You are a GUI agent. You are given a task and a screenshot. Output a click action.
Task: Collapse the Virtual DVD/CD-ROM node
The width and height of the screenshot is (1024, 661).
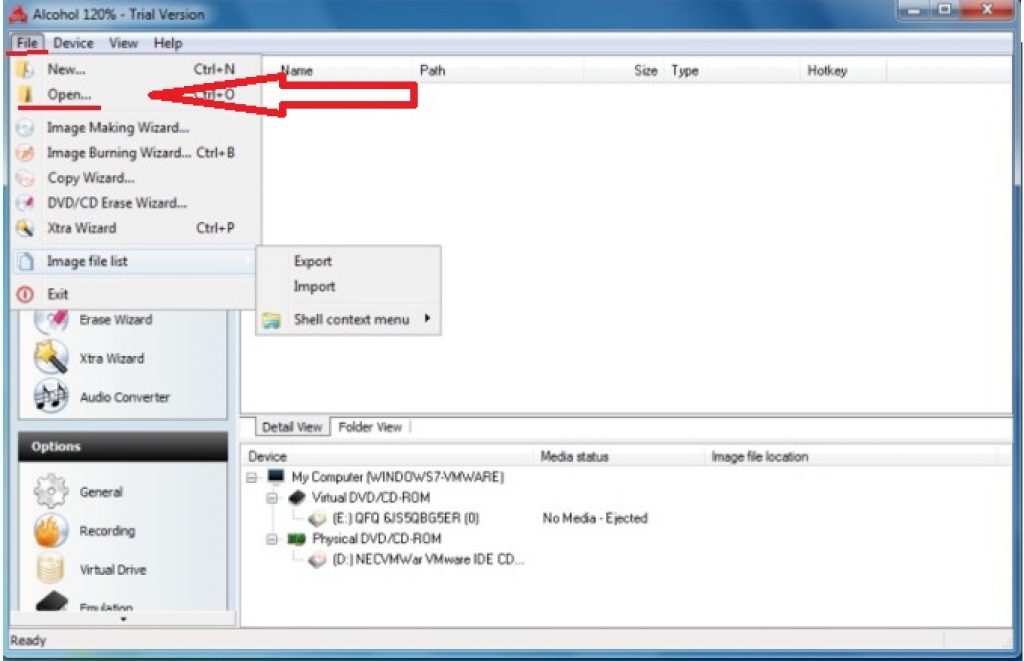[272, 497]
